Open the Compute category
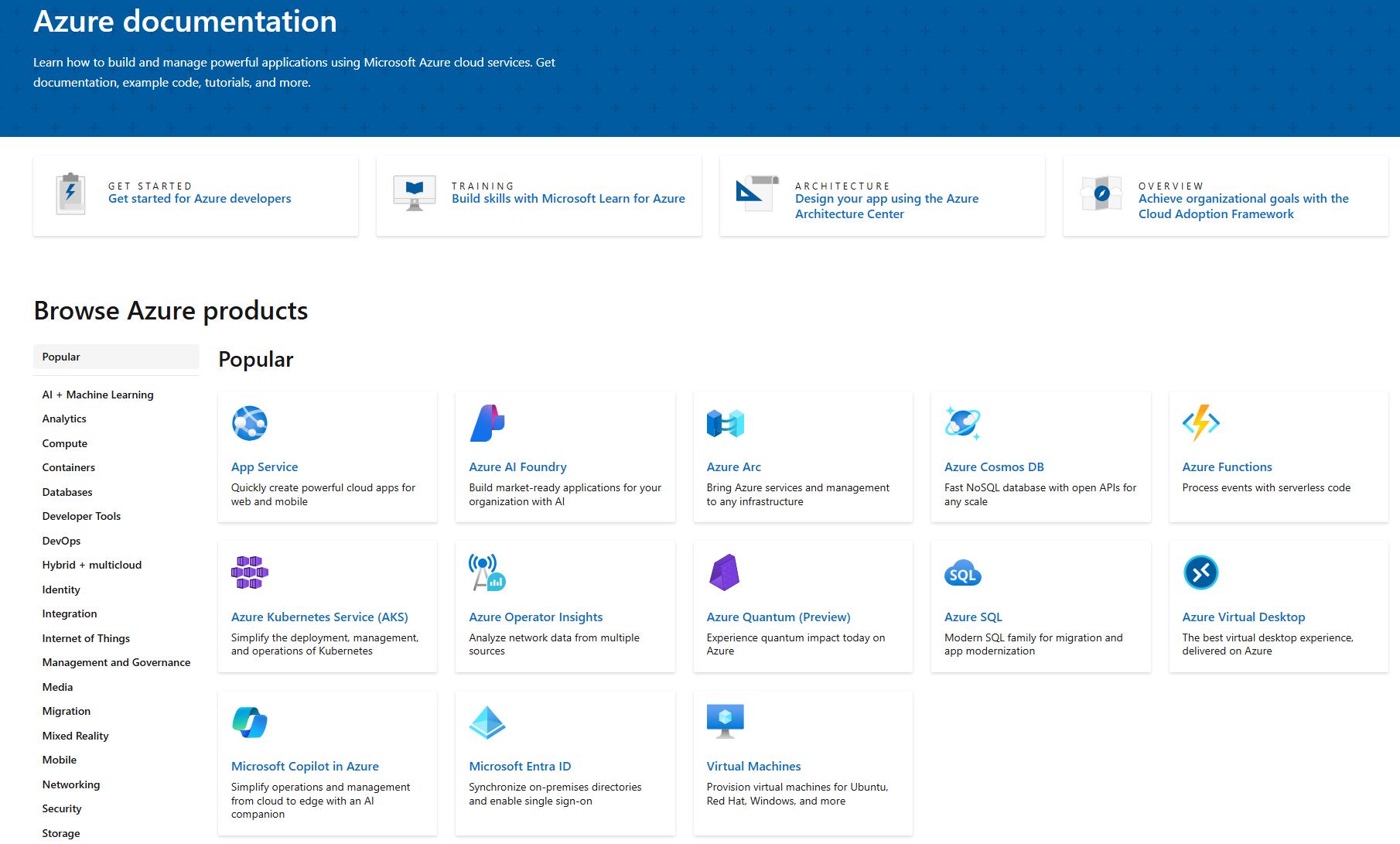The width and height of the screenshot is (1400, 844). pyautogui.click(x=65, y=443)
